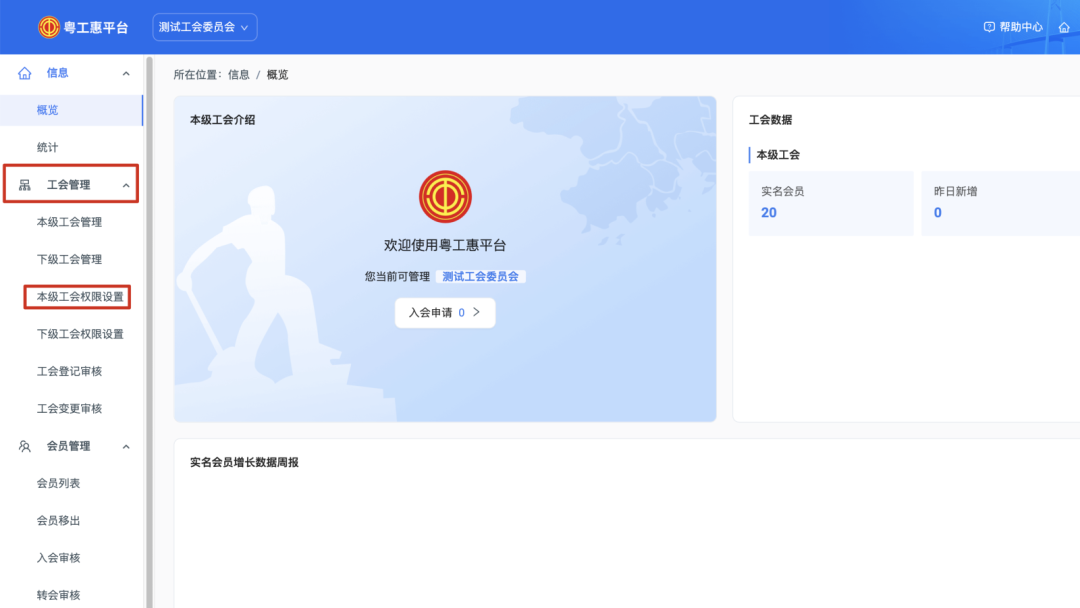Open 入会审核 menu item
The image size is (1080, 608).
(59, 558)
